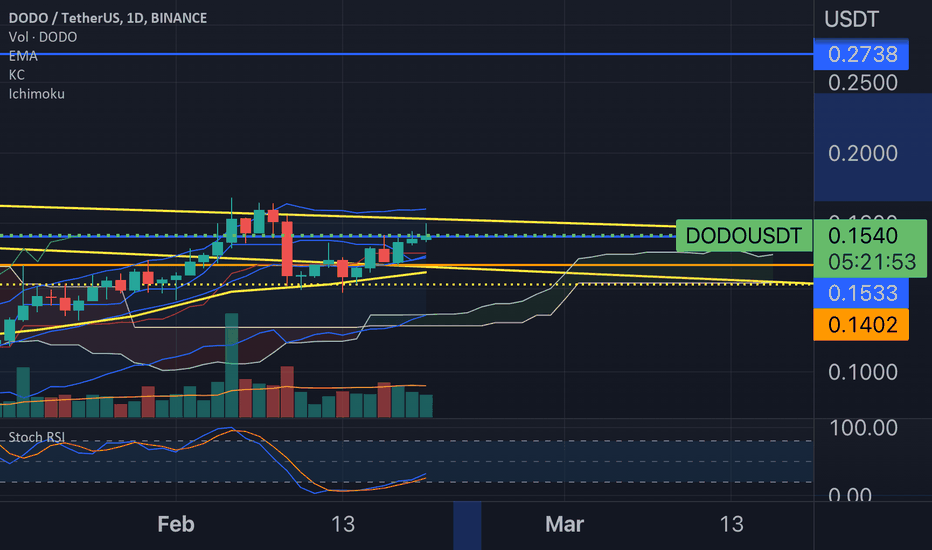Image resolution: width=932 pixels, height=550 pixels.
Task: Select the Ichimoku indicator legend
Action: [36, 94]
